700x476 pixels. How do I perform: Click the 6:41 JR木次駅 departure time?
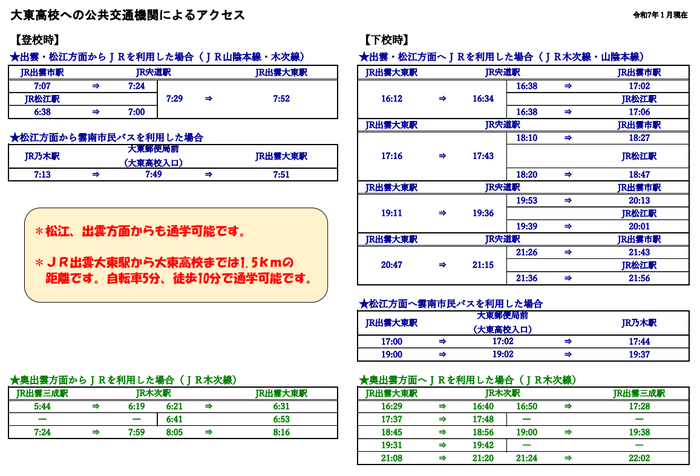[x=174, y=419]
